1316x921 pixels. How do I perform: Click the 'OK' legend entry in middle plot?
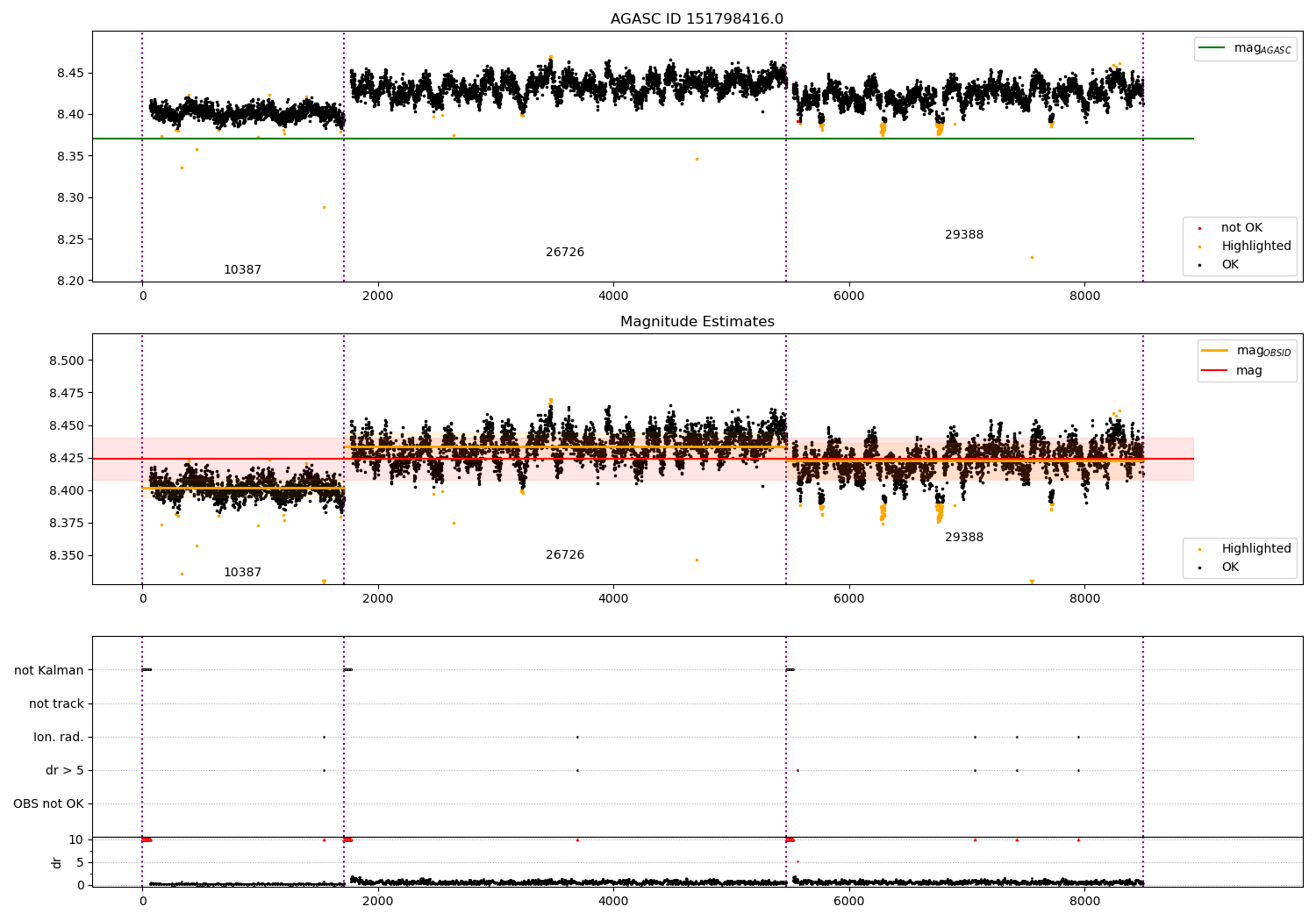(1219, 568)
